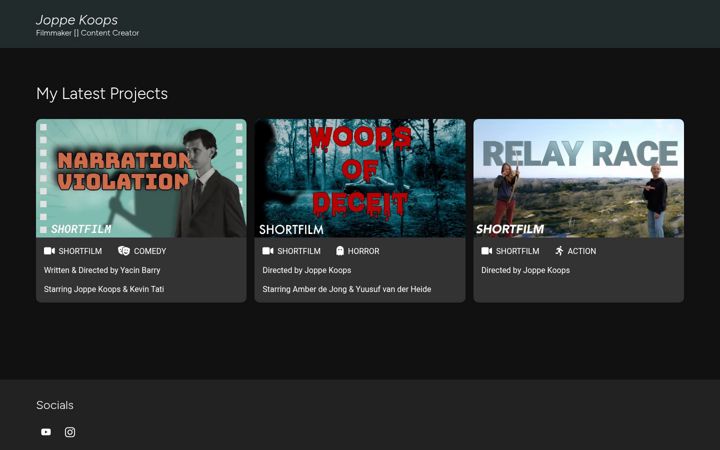Open the Relay Race thumbnail
Image resolution: width=720 pixels, height=450 pixels.
[579, 178]
